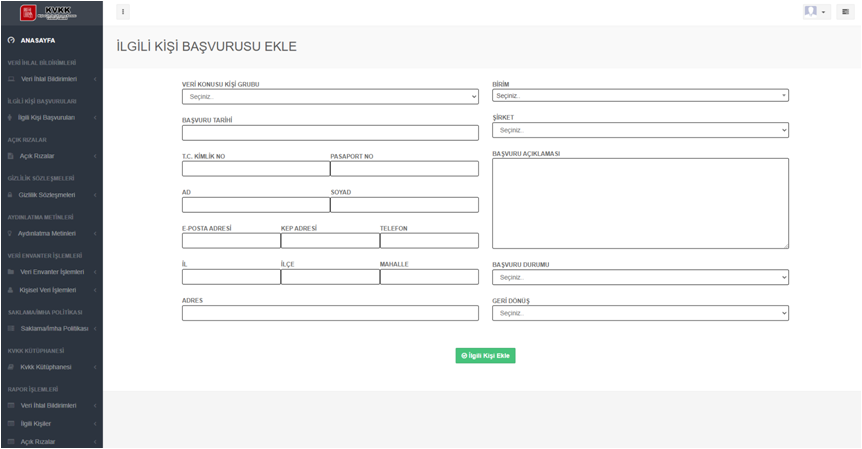
Task: Click the Anasayfa home icon
Action: (11, 40)
